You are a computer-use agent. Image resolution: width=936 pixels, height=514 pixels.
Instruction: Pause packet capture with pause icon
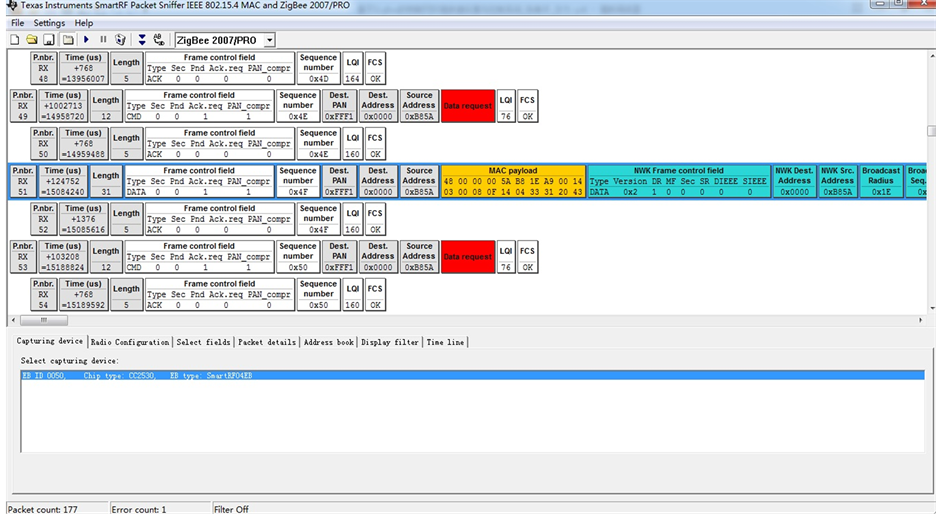coord(103,40)
